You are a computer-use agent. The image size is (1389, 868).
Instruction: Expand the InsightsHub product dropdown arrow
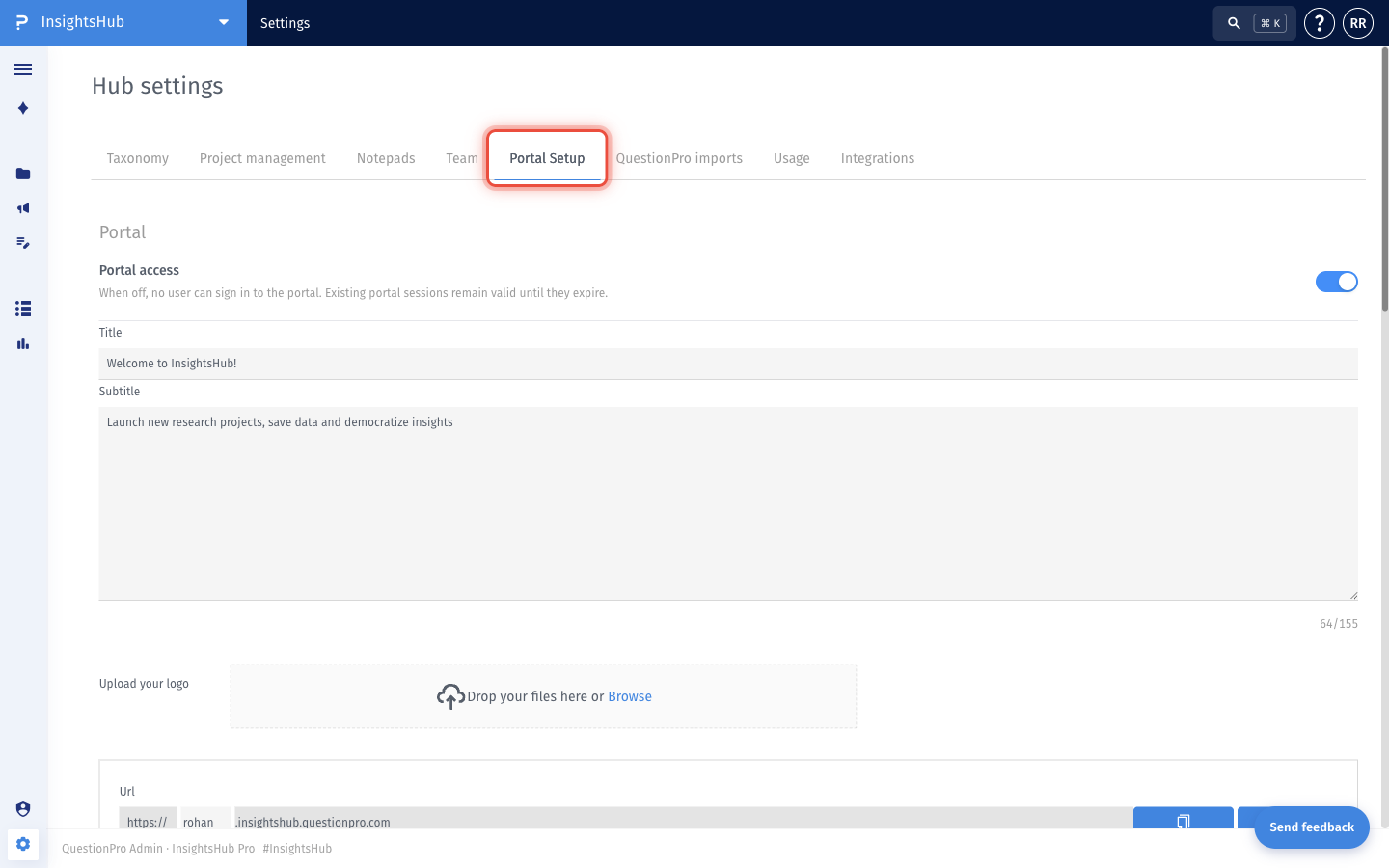(224, 22)
